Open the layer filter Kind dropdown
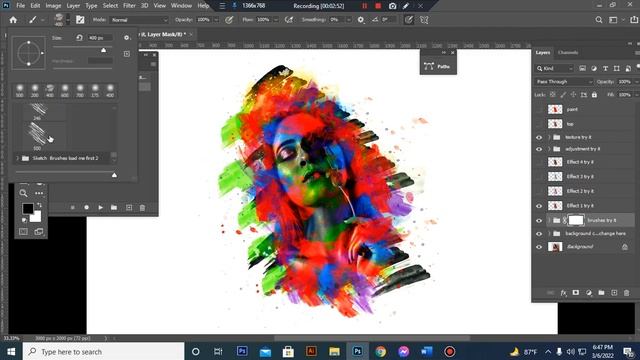The height and width of the screenshot is (360, 640). (555, 69)
